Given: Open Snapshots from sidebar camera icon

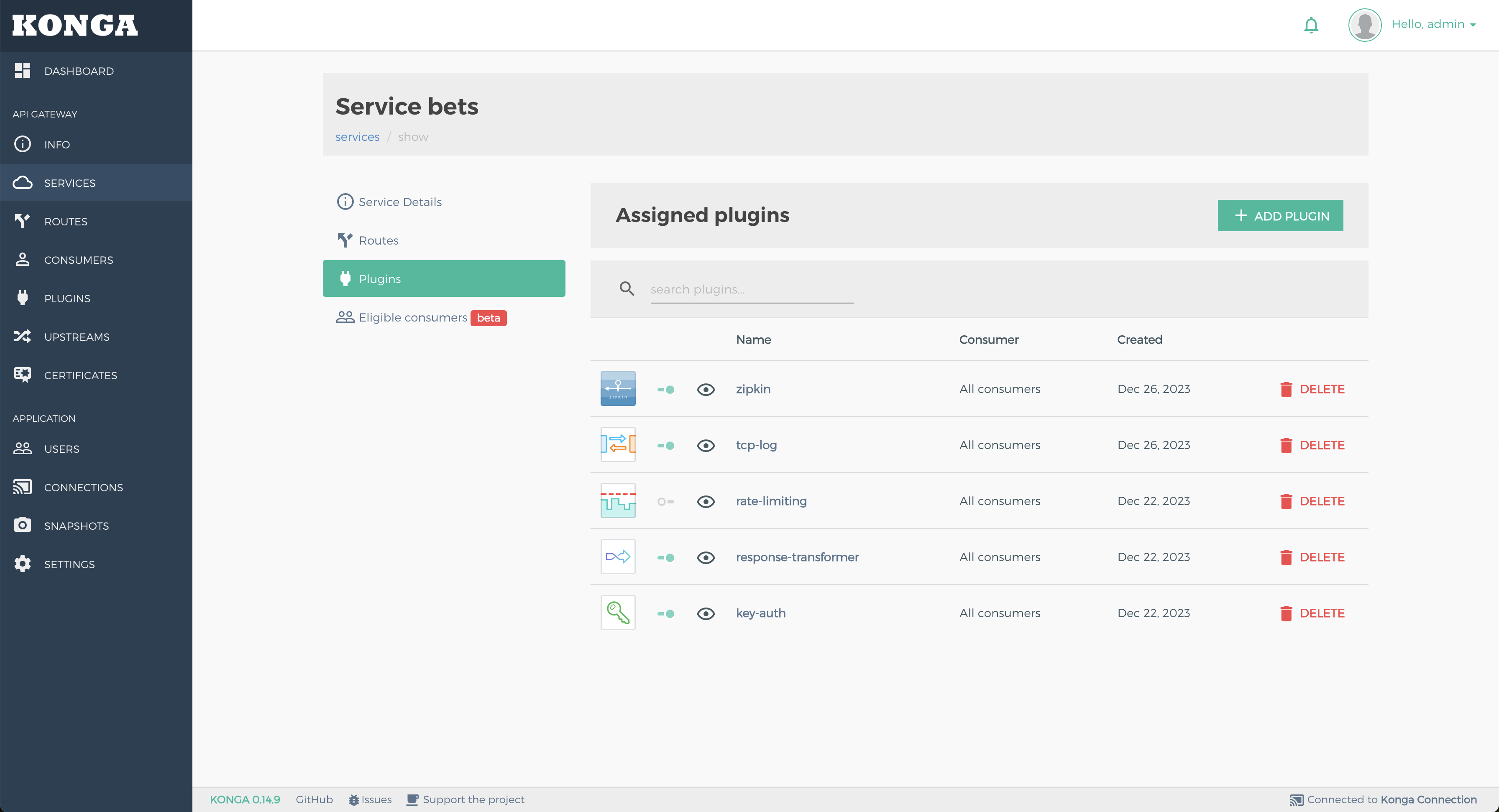Looking at the screenshot, I should click(x=23, y=525).
